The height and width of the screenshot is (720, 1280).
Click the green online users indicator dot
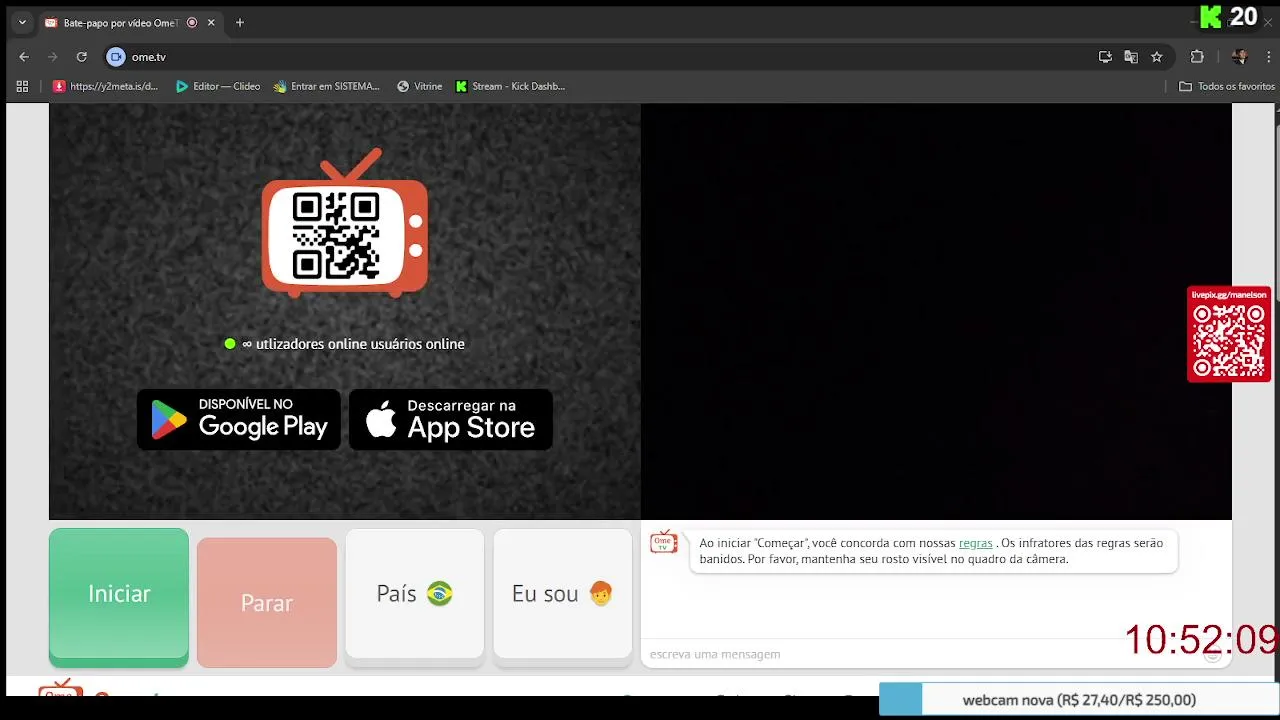click(230, 344)
